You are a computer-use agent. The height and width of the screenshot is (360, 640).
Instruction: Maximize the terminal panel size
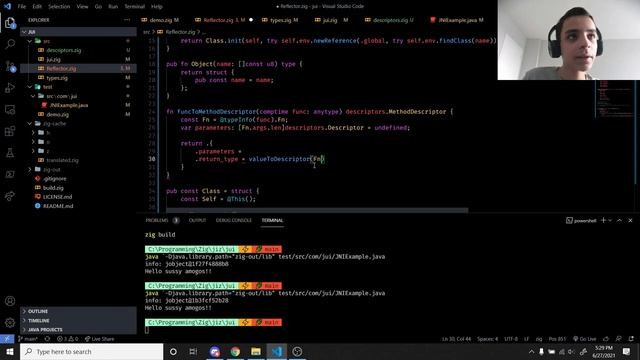(619, 220)
